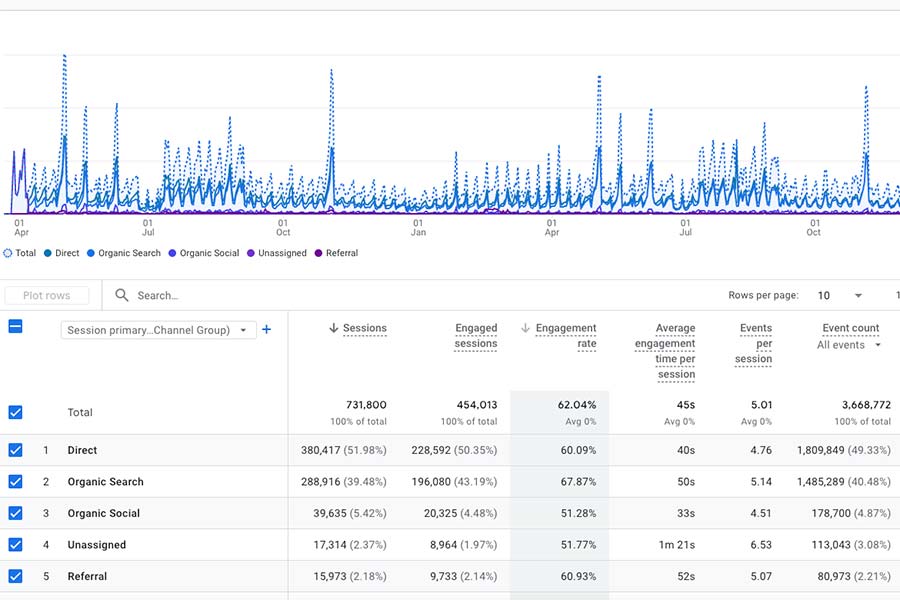Click the dotted Total legend circle
The image size is (900, 600).
(8, 253)
